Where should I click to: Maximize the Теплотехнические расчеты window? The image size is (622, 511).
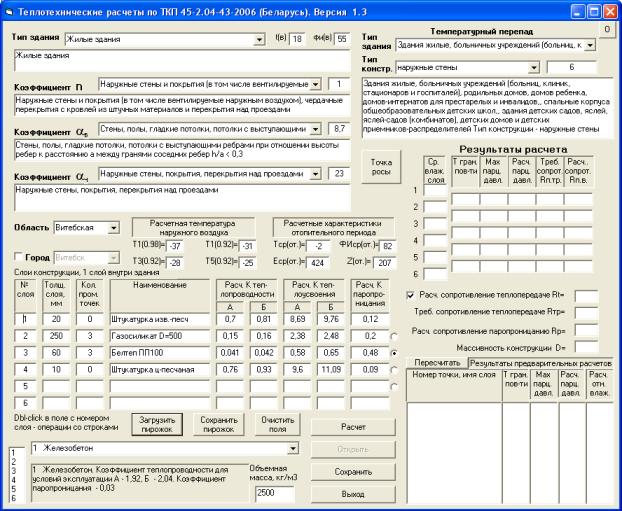click(x=594, y=12)
